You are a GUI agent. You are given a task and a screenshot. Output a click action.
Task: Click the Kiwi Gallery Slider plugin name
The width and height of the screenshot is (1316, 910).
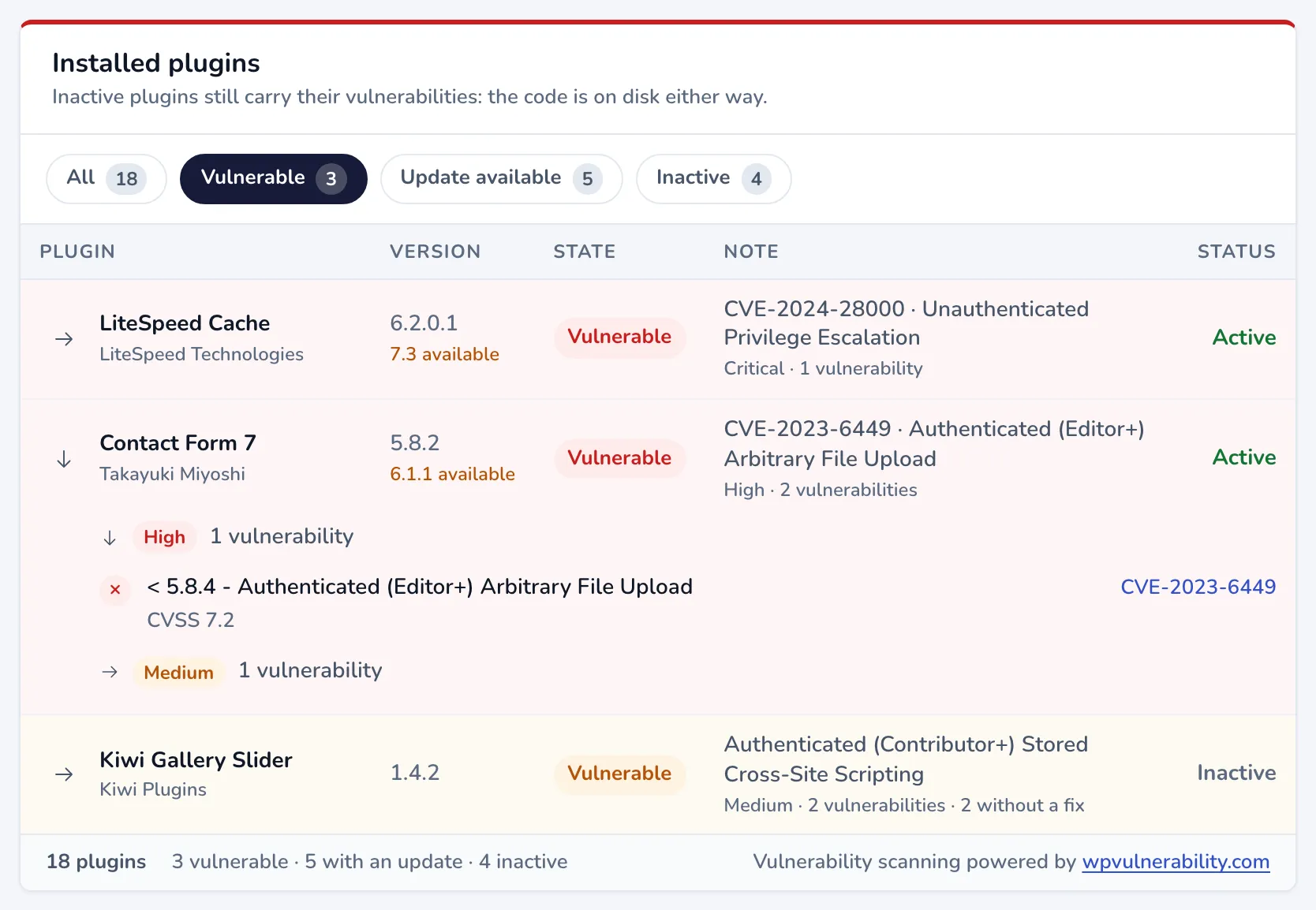[196, 760]
